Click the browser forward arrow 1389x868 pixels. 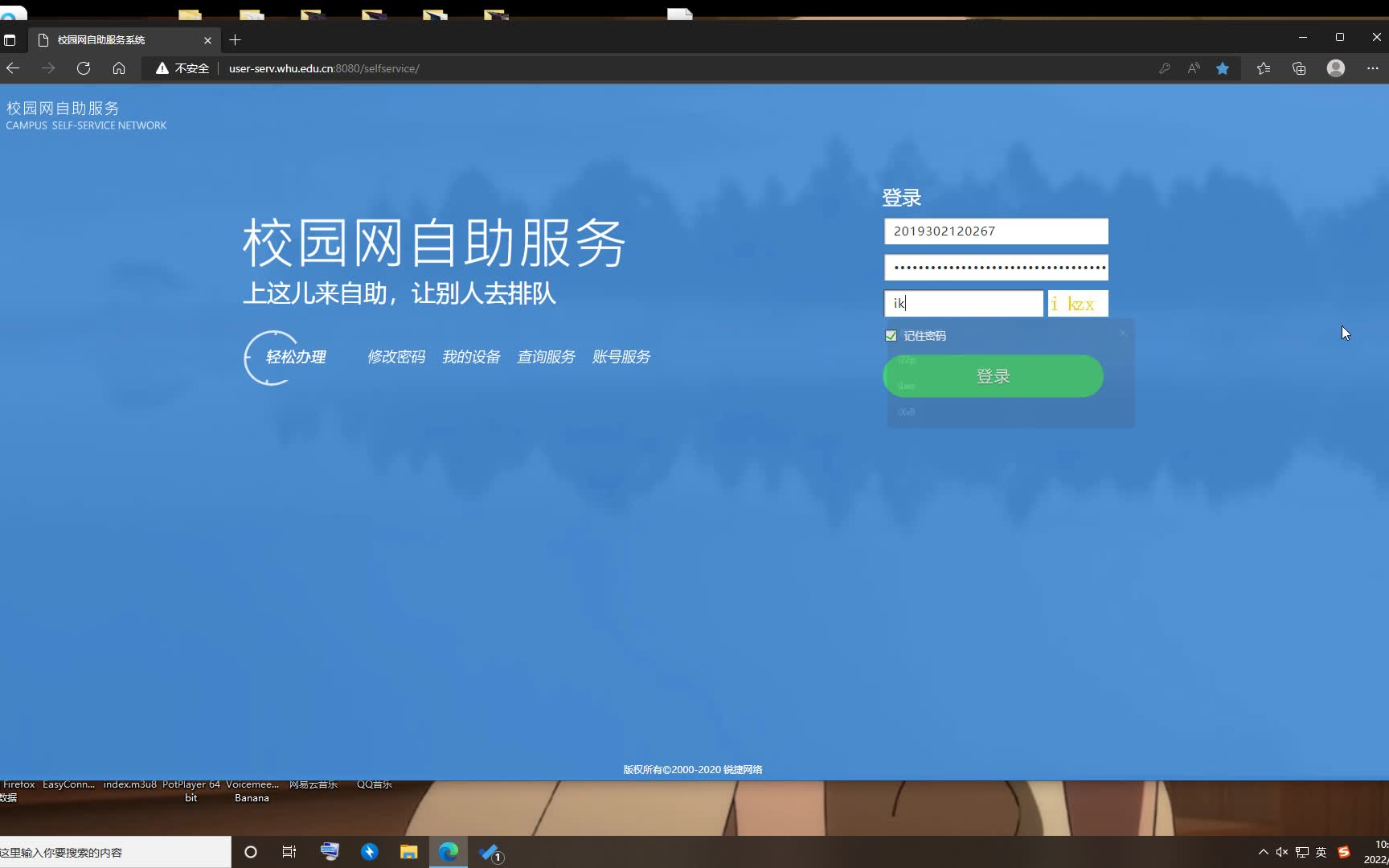[48, 68]
